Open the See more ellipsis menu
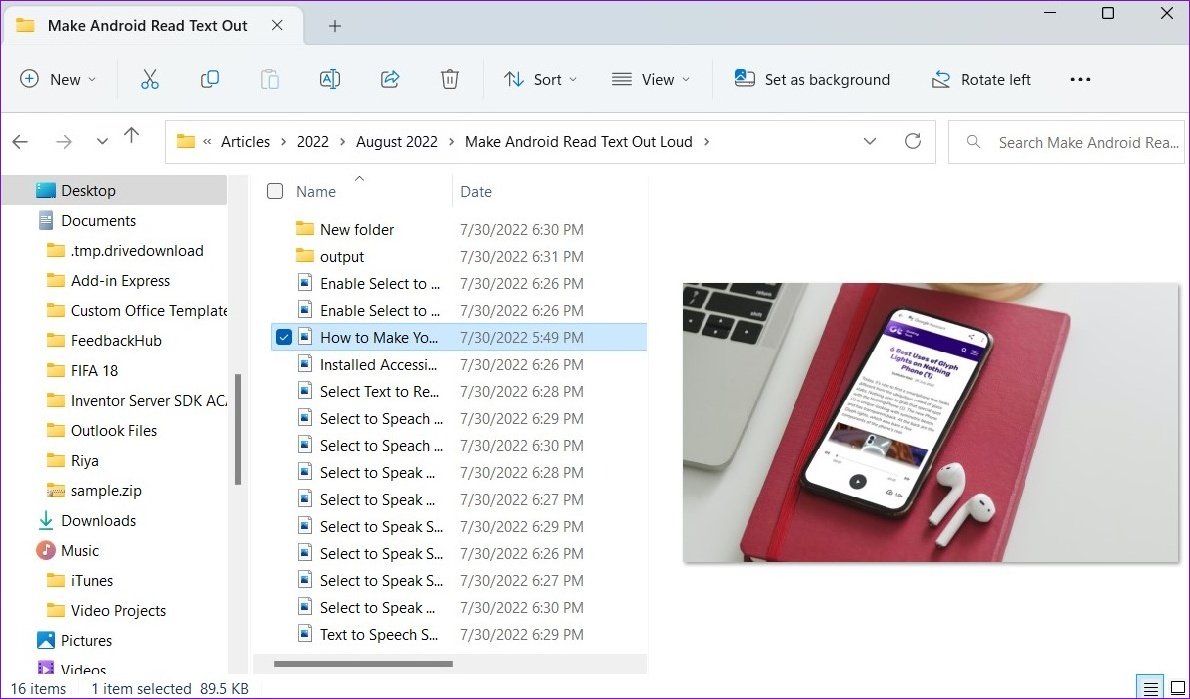This screenshot has width=1190, height=699. click(1080, 80)
